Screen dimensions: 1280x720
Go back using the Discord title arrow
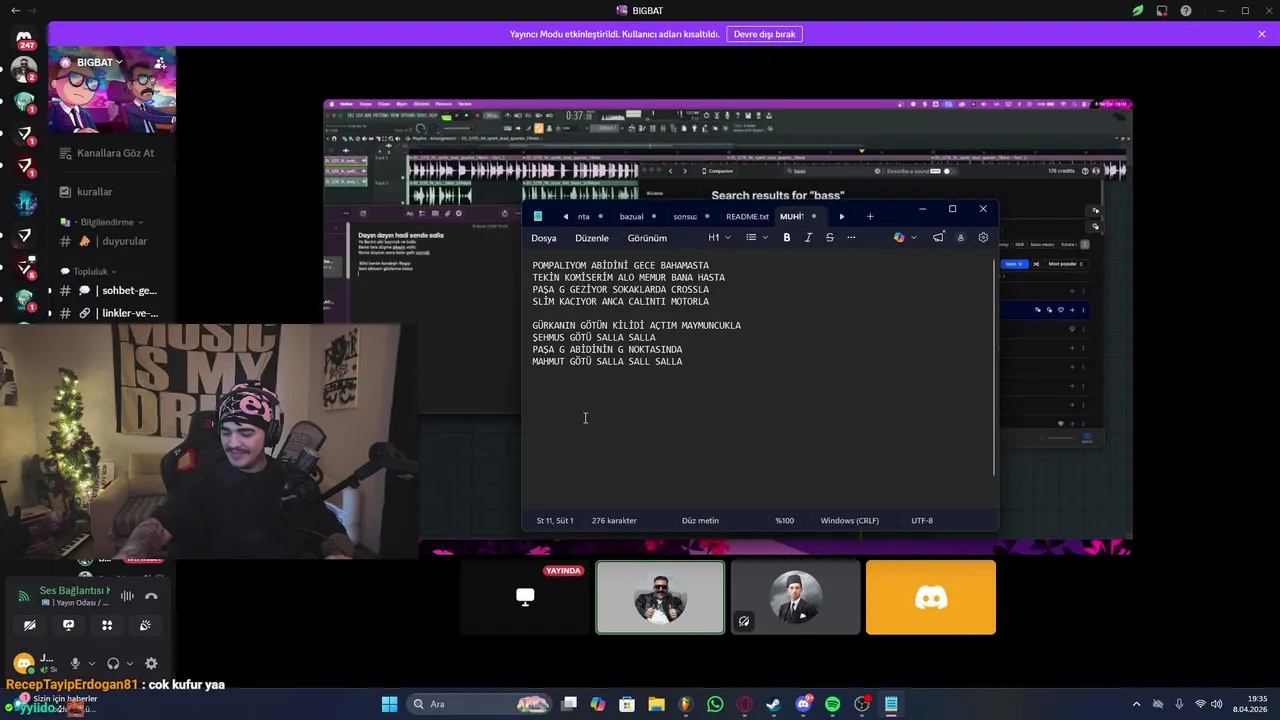pos(14,10)
